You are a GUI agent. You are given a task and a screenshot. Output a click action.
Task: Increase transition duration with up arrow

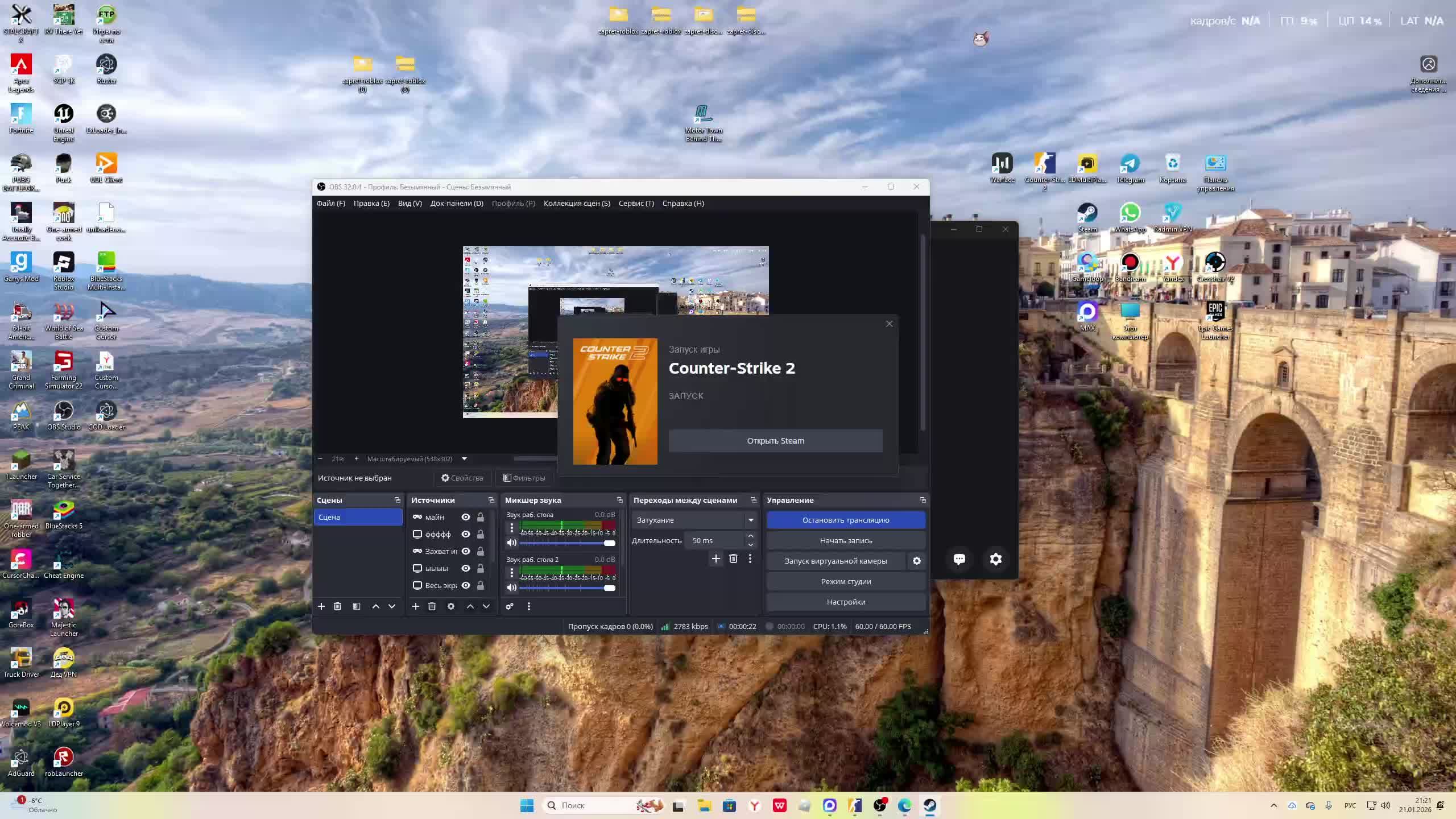click(751, 536)
